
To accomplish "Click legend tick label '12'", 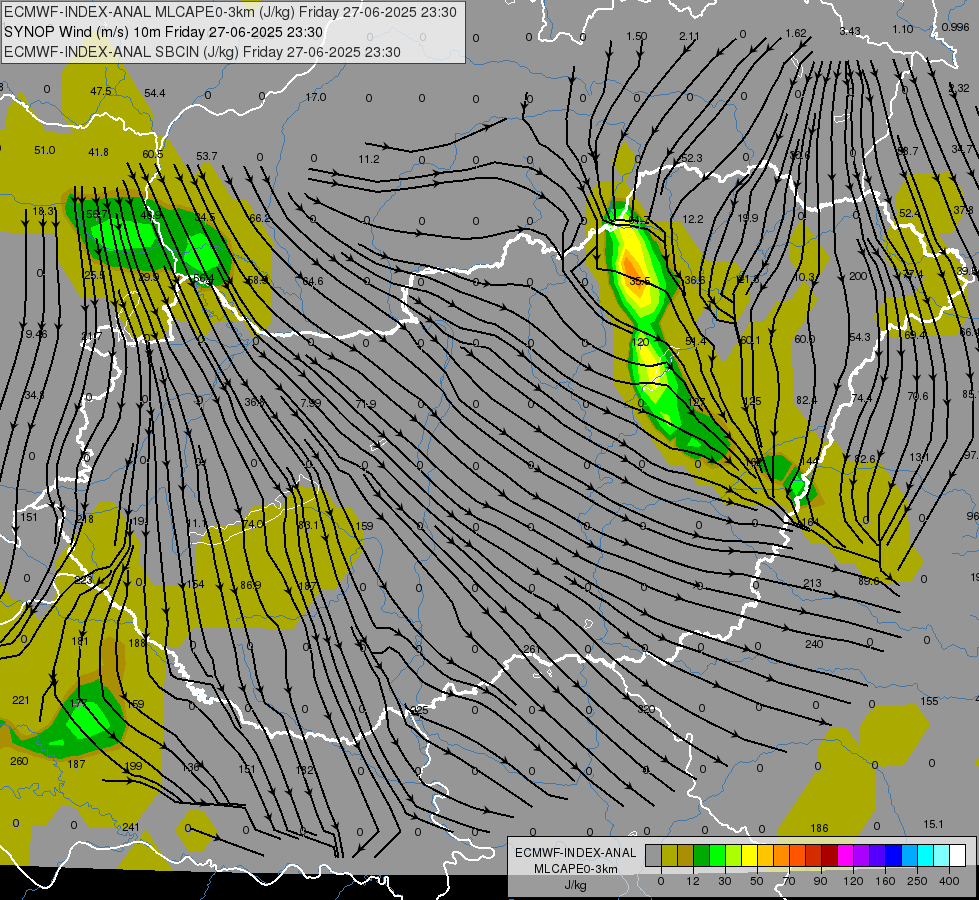I will 693,881.
